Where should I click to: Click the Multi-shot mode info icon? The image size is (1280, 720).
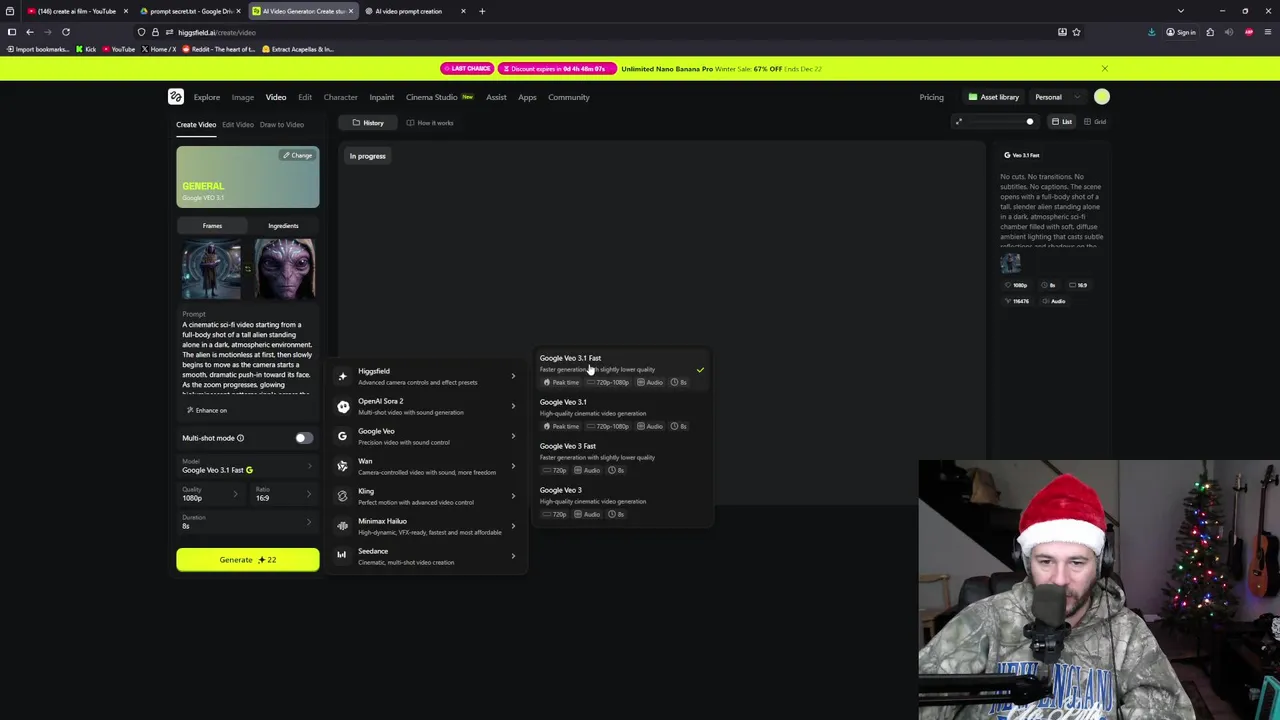click(x=240, y=438)
